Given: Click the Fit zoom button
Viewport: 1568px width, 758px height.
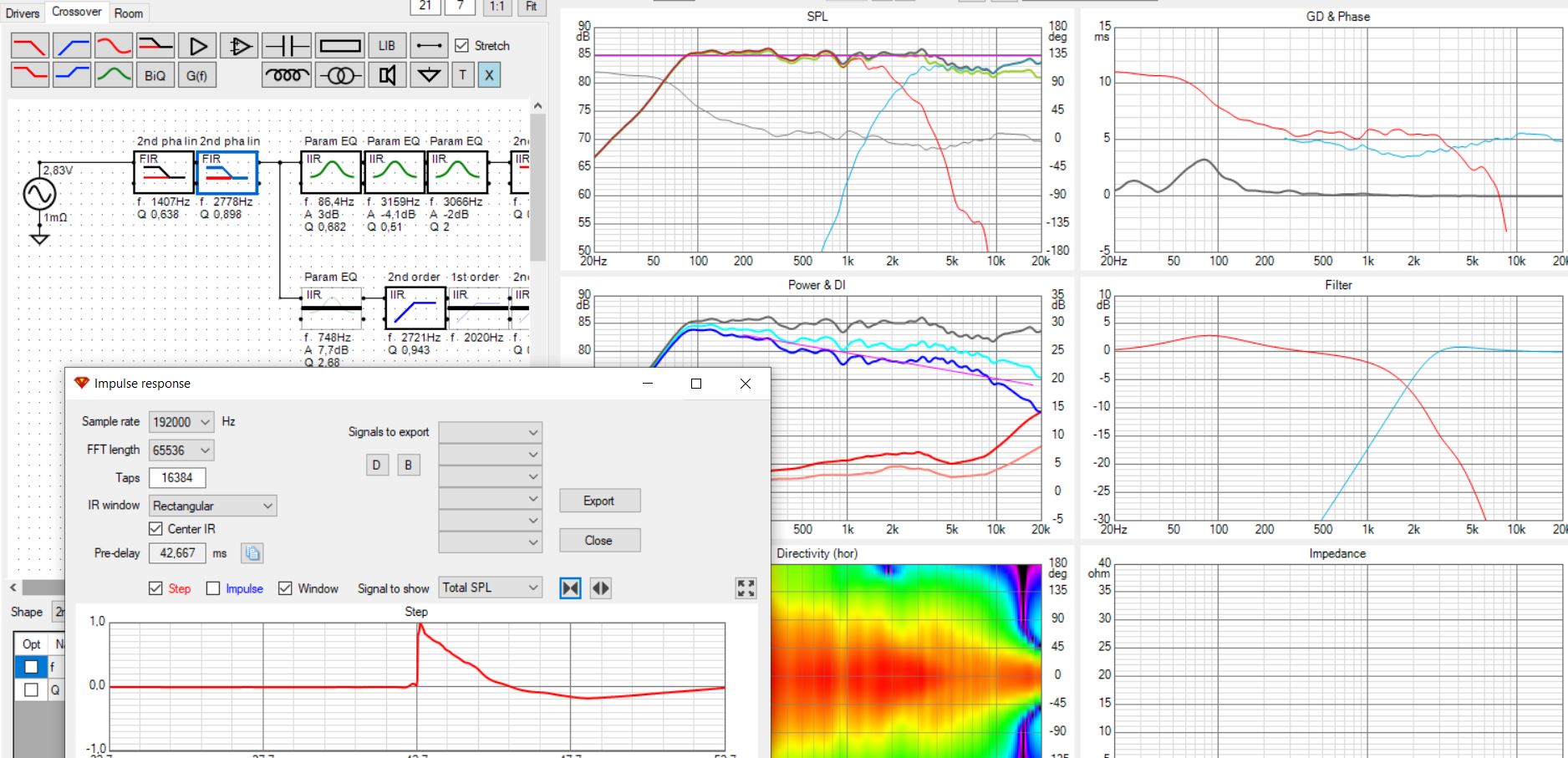Looking at the screenshot, I should point(532,7).
